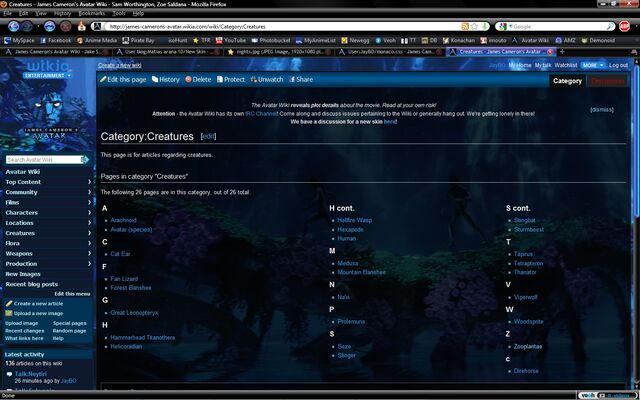
Task: Click the Protect page action
Action: tap(231, 80)
